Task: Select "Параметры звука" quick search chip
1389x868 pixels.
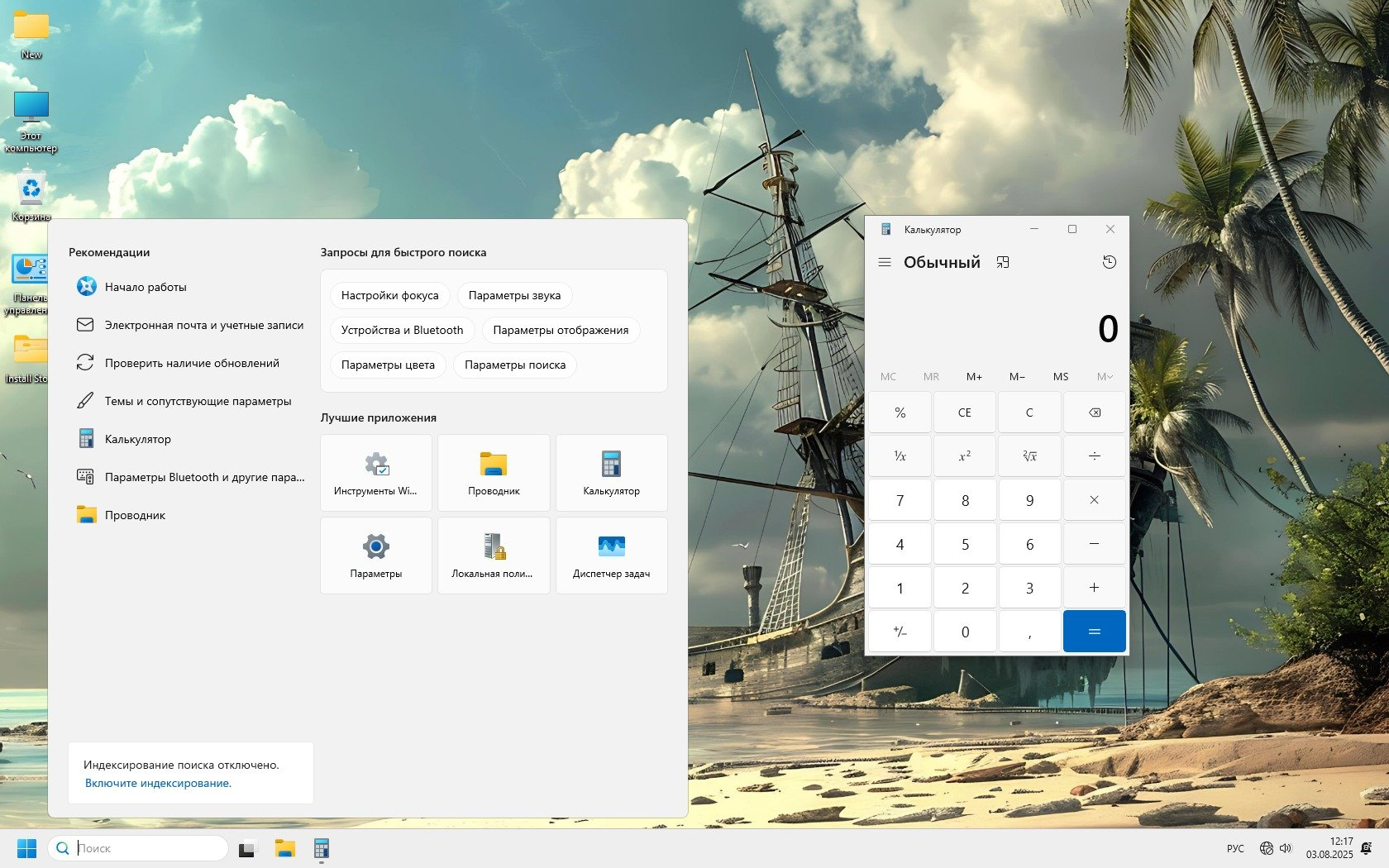Action: tap(514, 295)
